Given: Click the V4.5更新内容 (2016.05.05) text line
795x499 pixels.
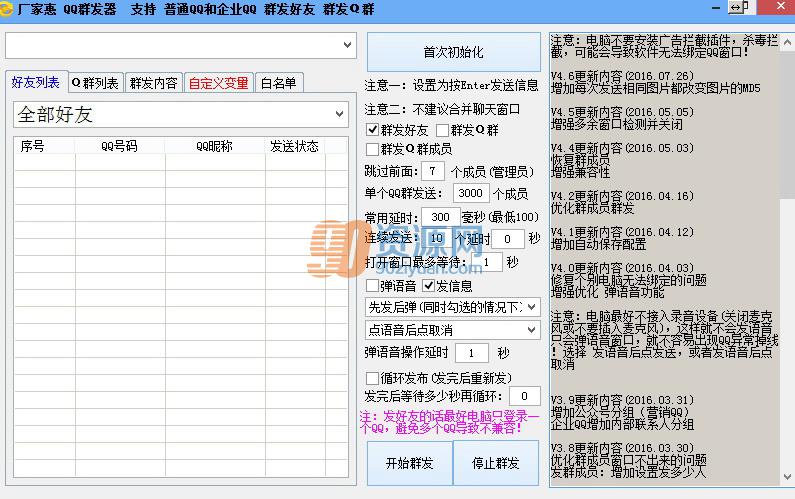Looking at the screenshot, I should [622, 112].
